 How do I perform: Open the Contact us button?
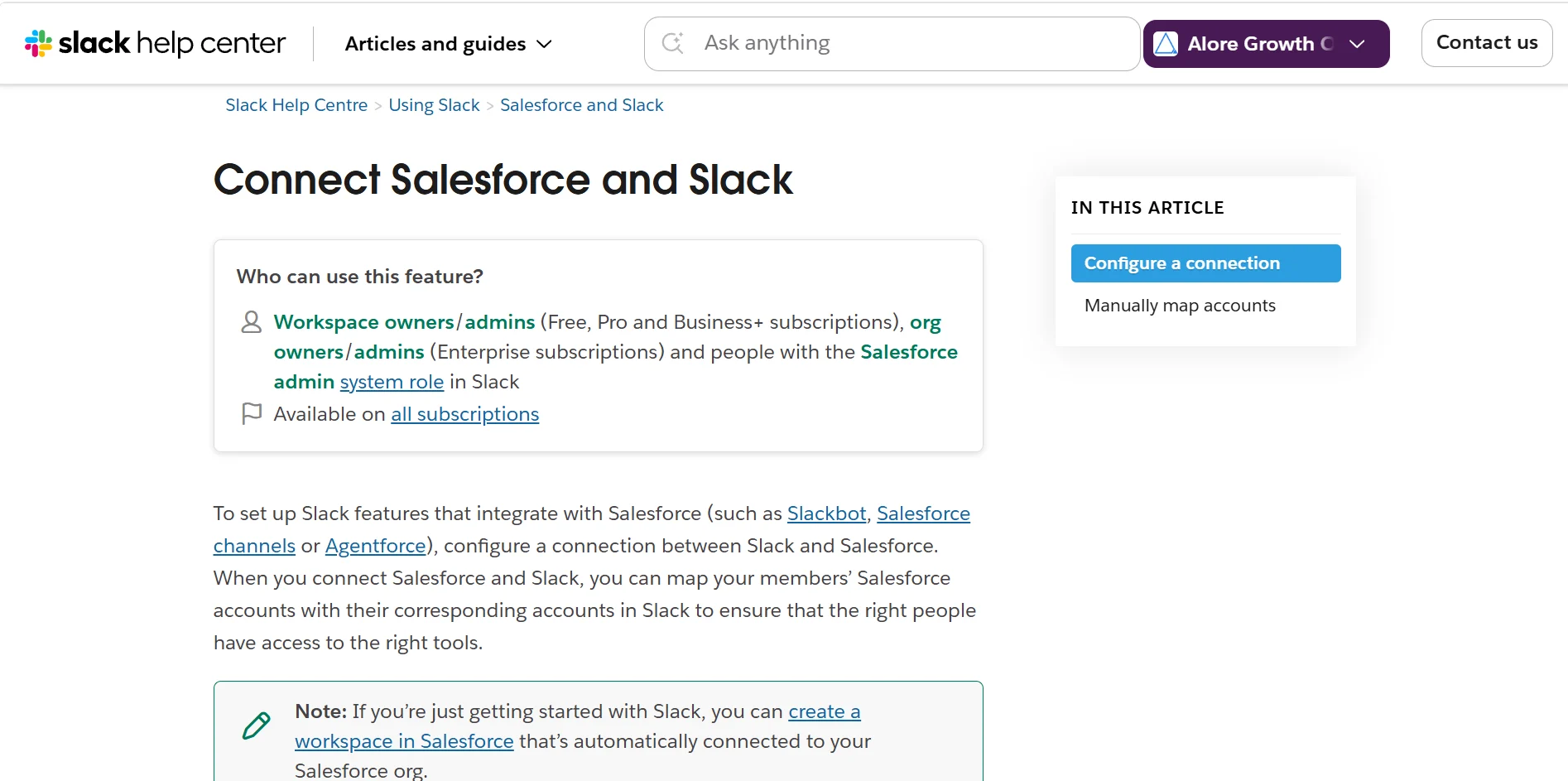pos(1487,43)
